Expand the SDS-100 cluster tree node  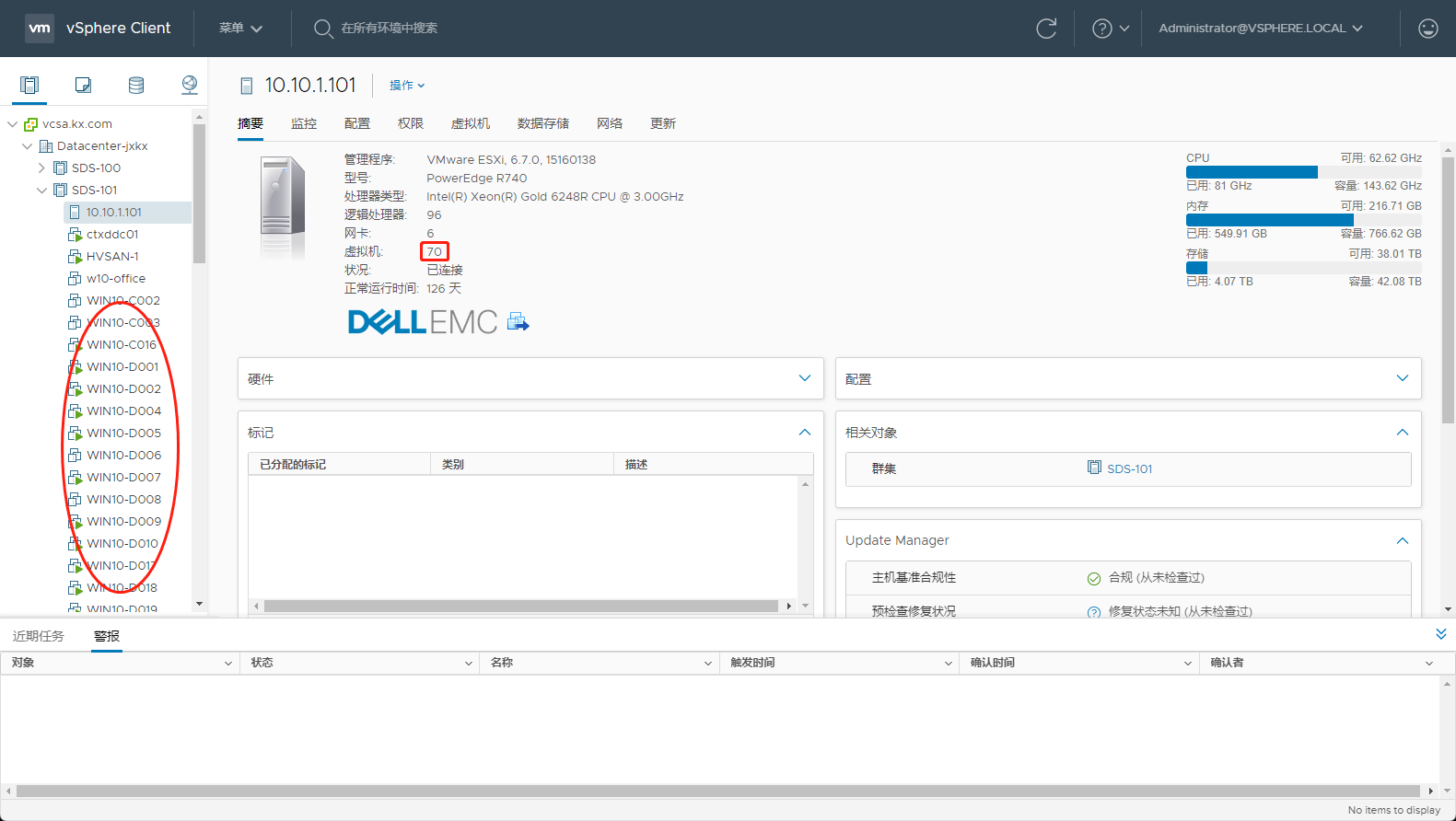[41, 168]
